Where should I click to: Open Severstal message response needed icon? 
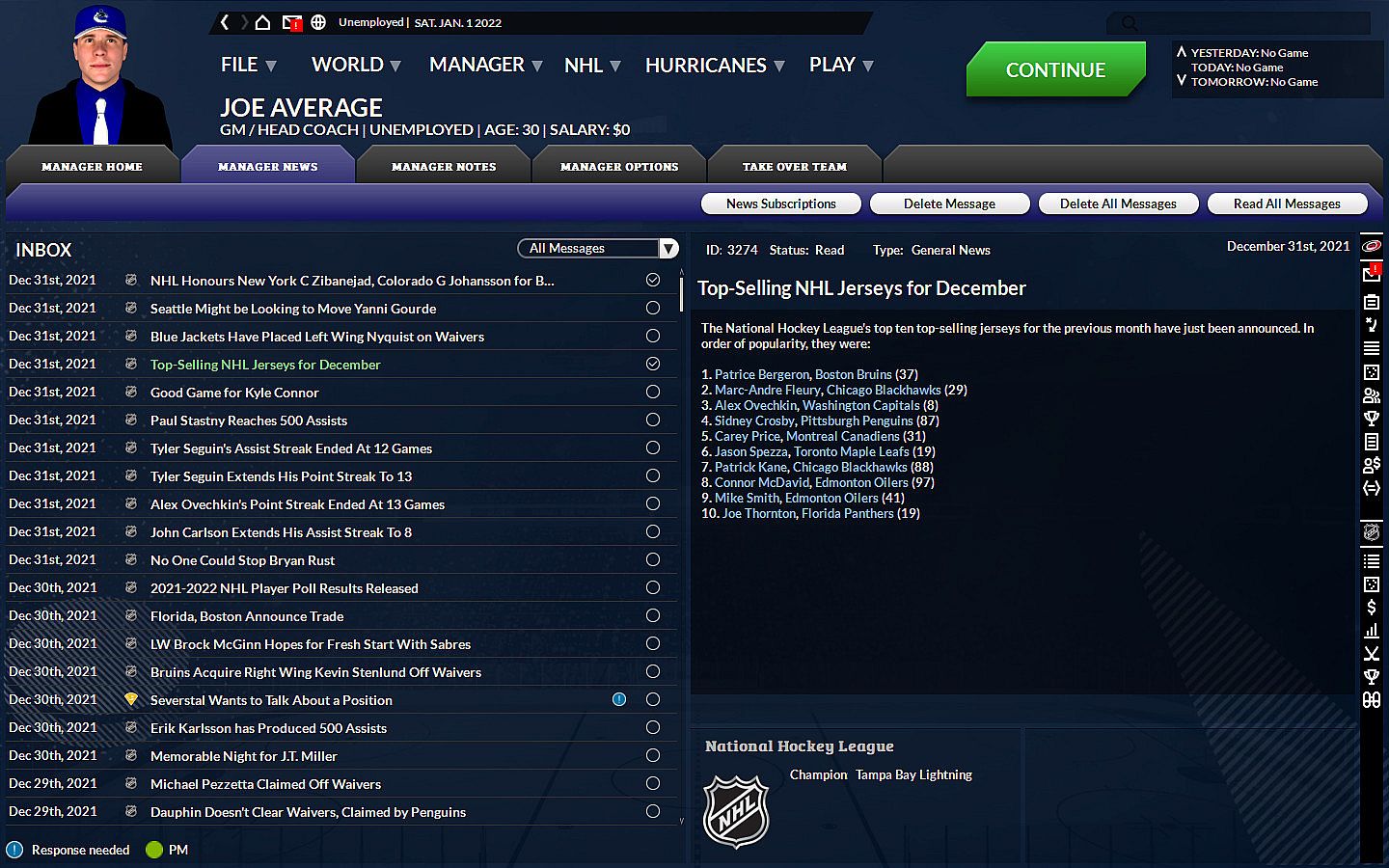[619, 699]
